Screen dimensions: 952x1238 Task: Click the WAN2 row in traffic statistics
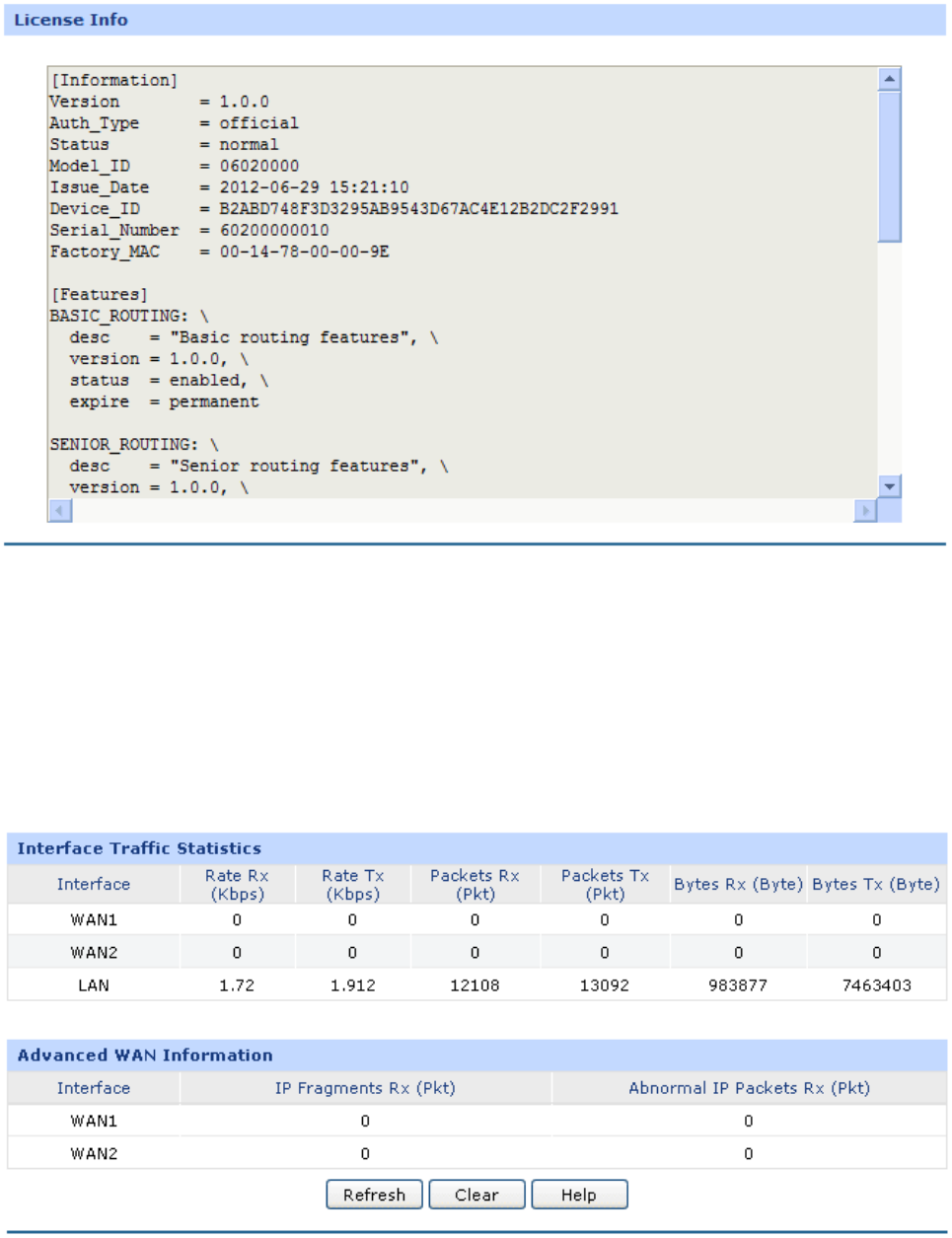(x=476, y=953)
